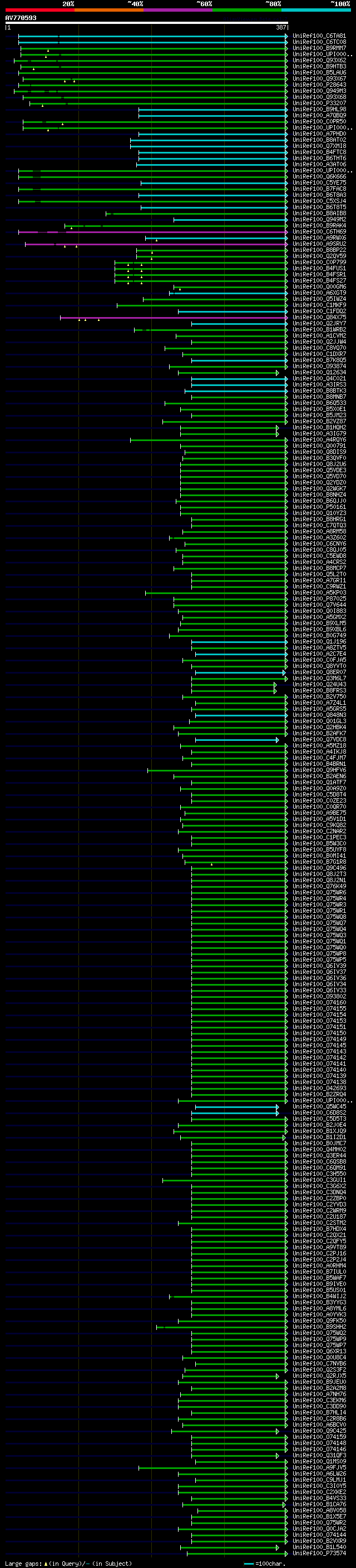
Task: Select the UniRef100_A8V058 label
Action: click(319, 1510)
